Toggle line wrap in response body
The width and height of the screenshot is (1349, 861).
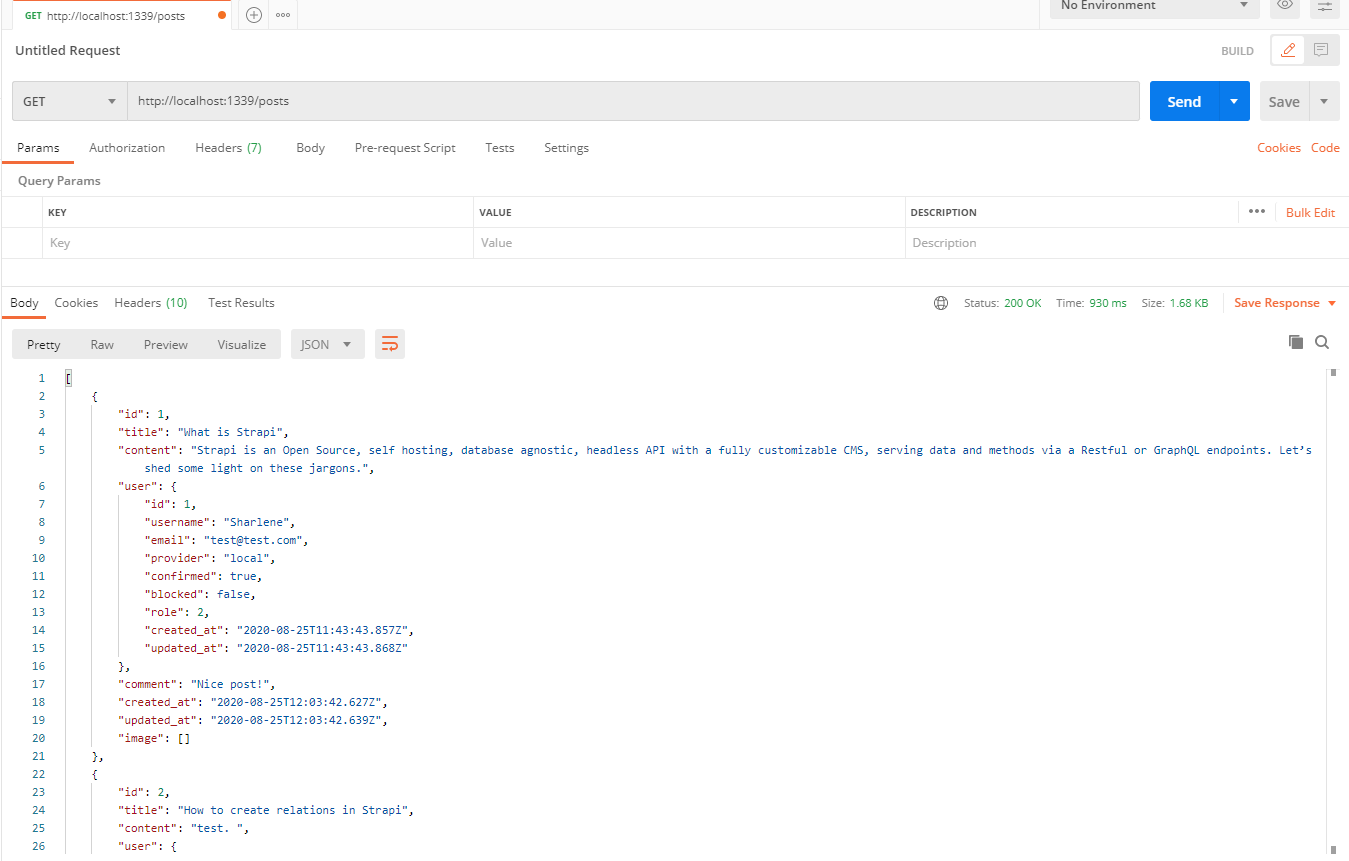[390, 344]
